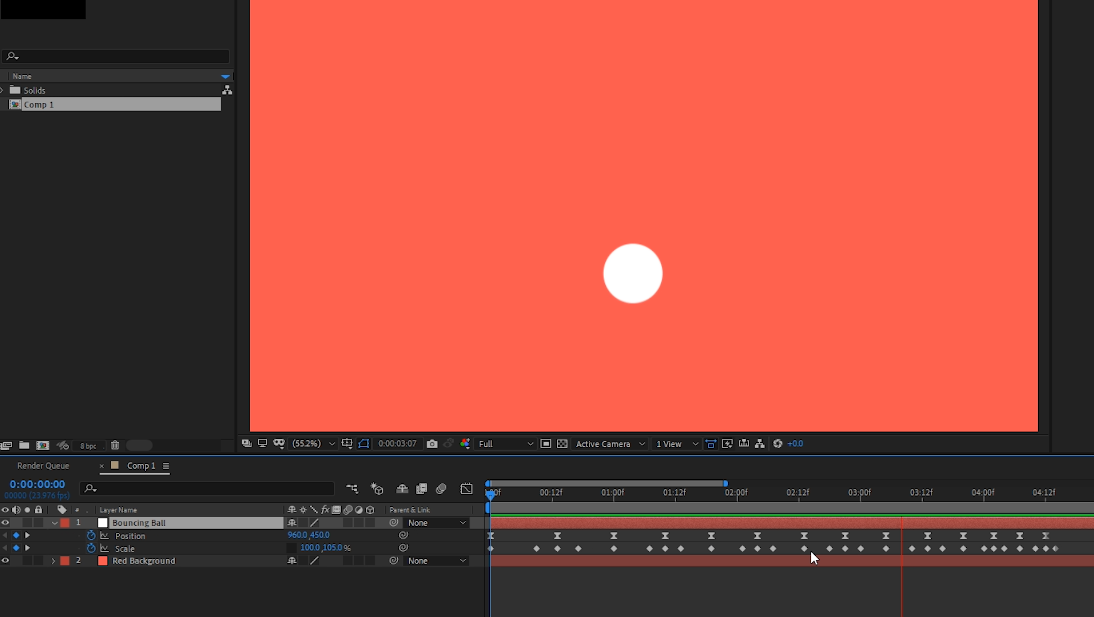
Task: Click the Primary Viewer monitor icon
Action: pyautogui.click(x=262, y=443)
